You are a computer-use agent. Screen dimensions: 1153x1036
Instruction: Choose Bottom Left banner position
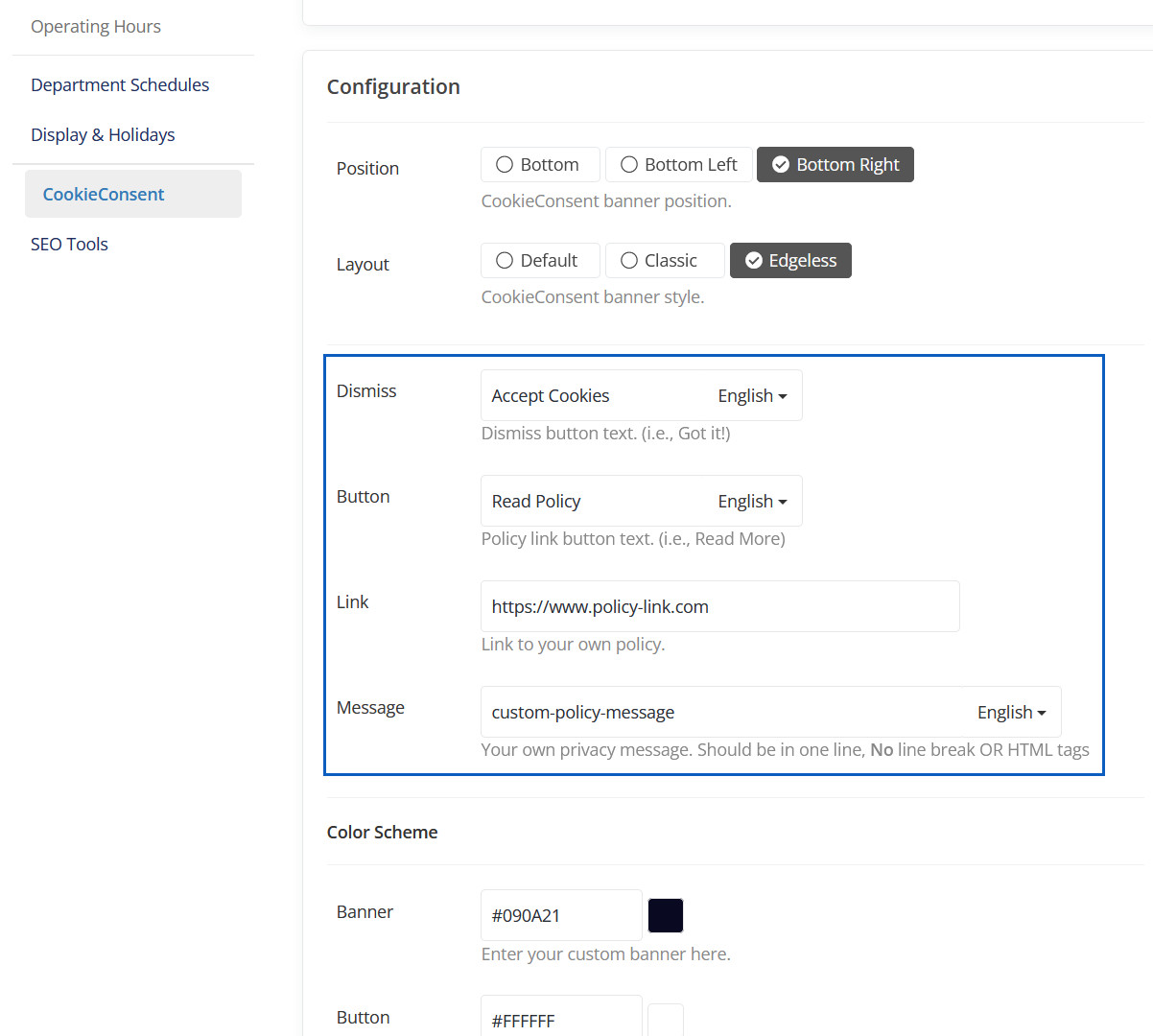pos(678,165)
